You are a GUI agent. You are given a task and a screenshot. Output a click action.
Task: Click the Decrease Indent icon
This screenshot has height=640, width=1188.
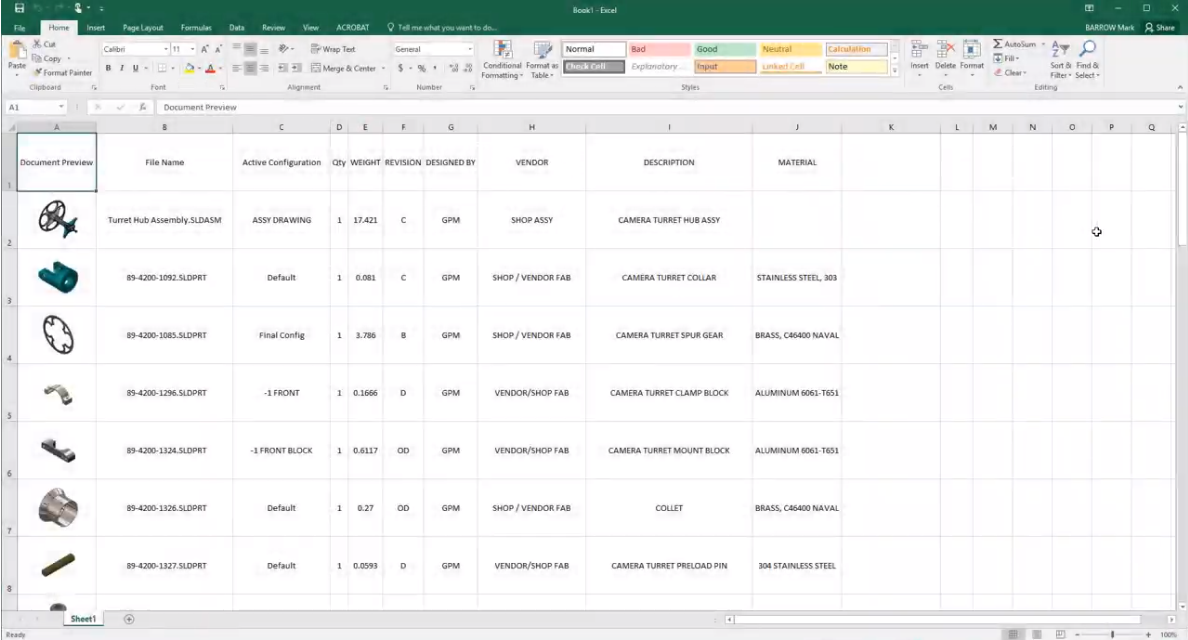click(283, 68)
